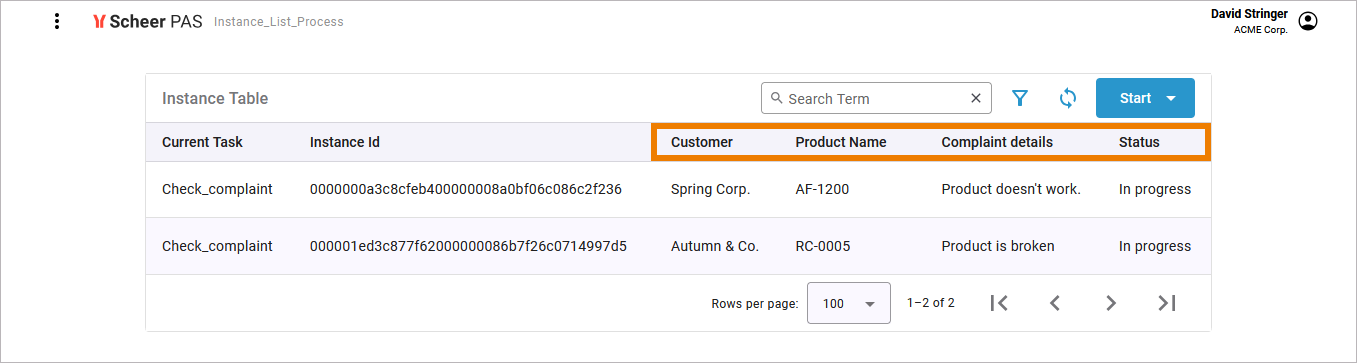Open the Rows per page dropdown
This screenshot has height=363, width=1357.
tap(848, 303)
